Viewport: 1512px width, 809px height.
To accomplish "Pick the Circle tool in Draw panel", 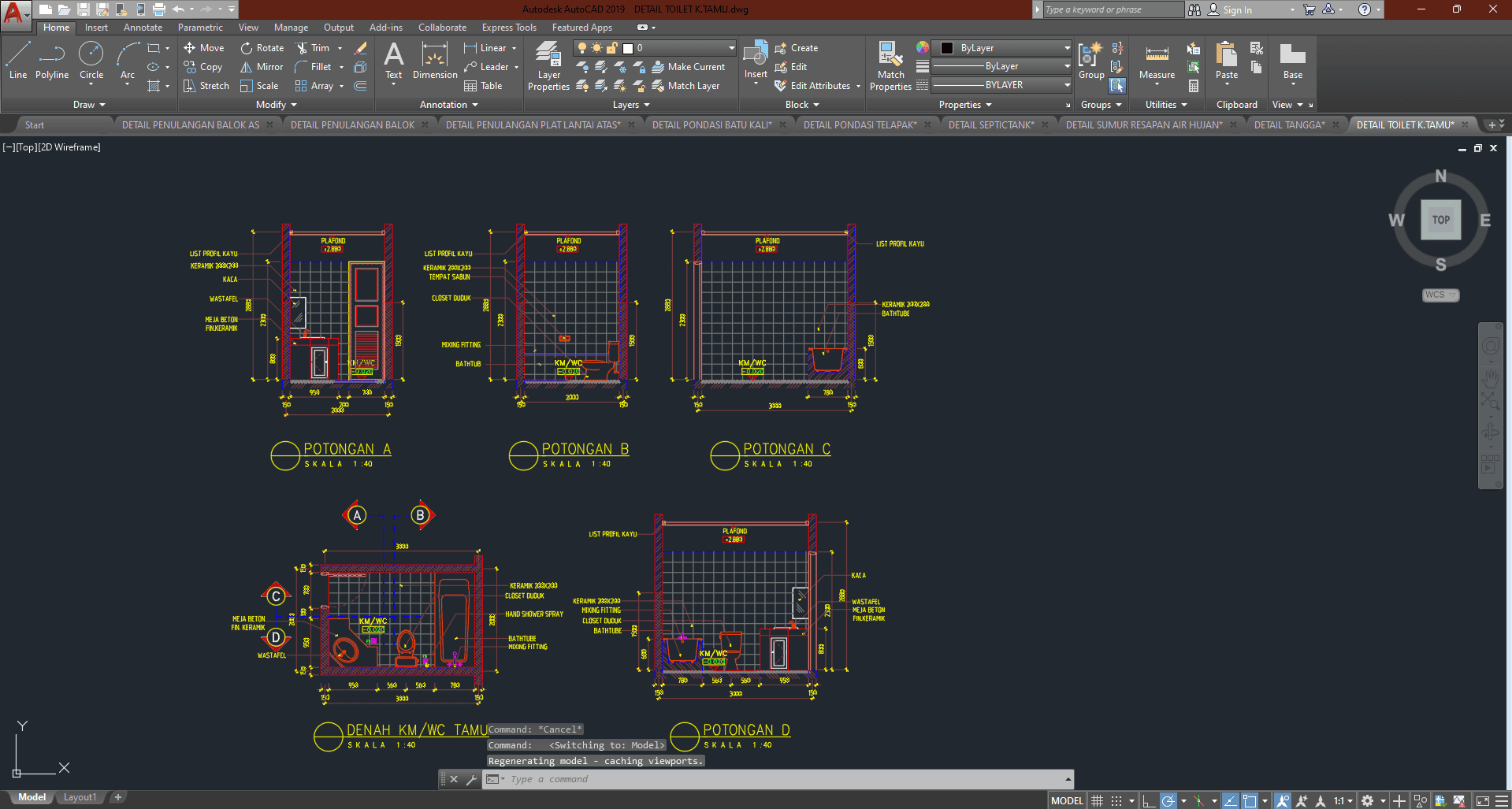I will point(91,61).
